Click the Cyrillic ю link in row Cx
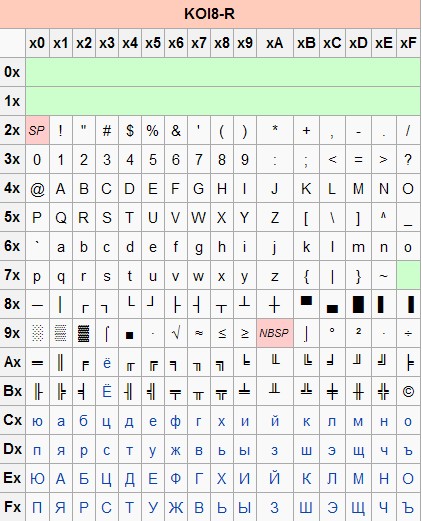This screenshot has height=521, width=422. 37,422
